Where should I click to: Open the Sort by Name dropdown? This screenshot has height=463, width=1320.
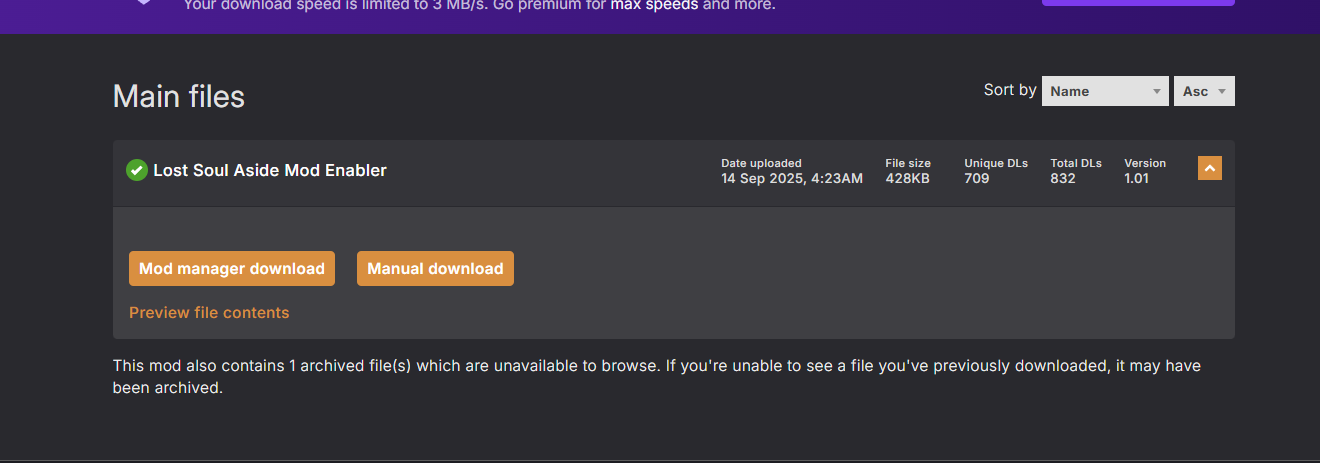(x=1105, y=91)
